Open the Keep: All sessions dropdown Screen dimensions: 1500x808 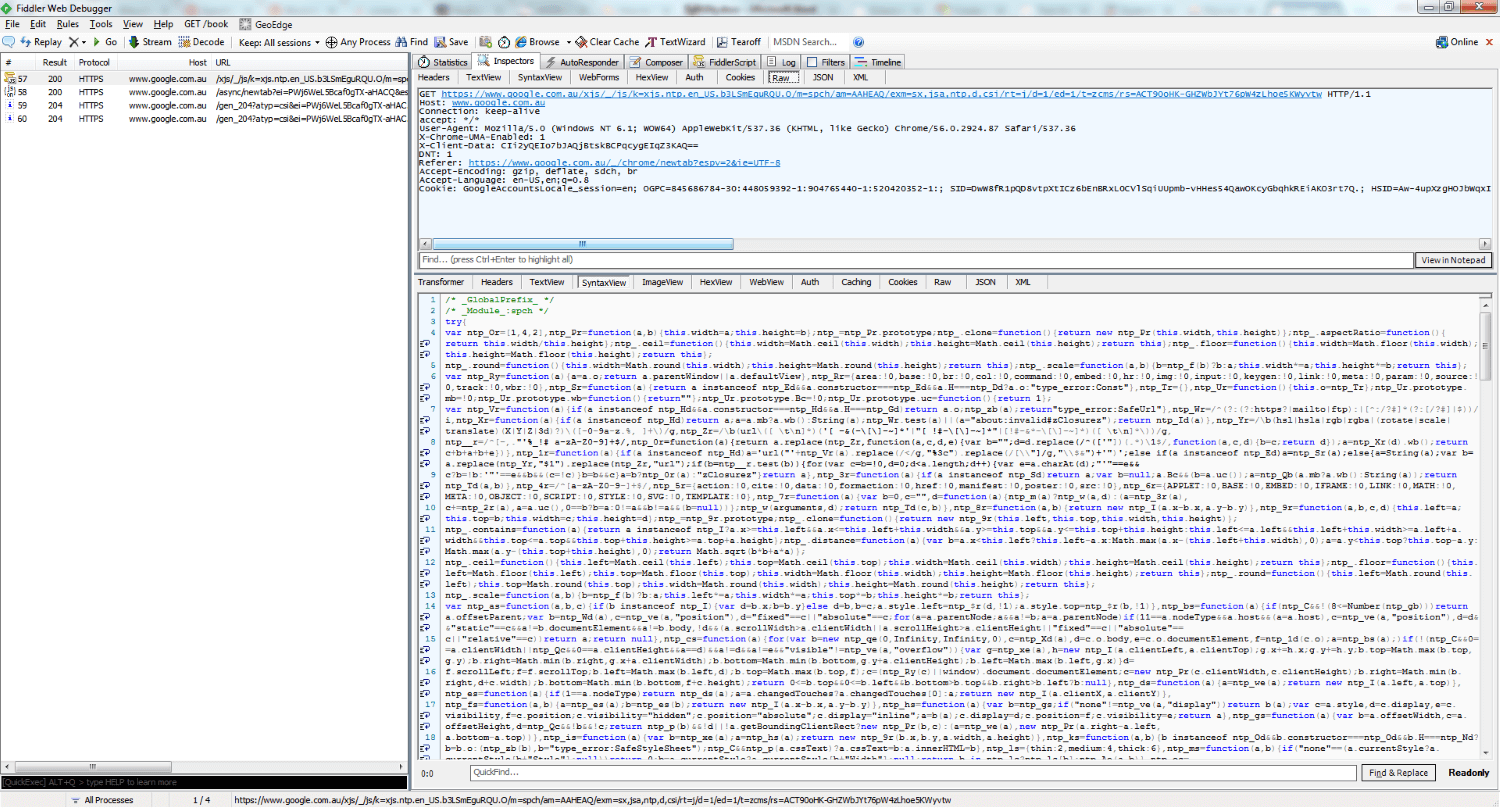click(280, 42)
